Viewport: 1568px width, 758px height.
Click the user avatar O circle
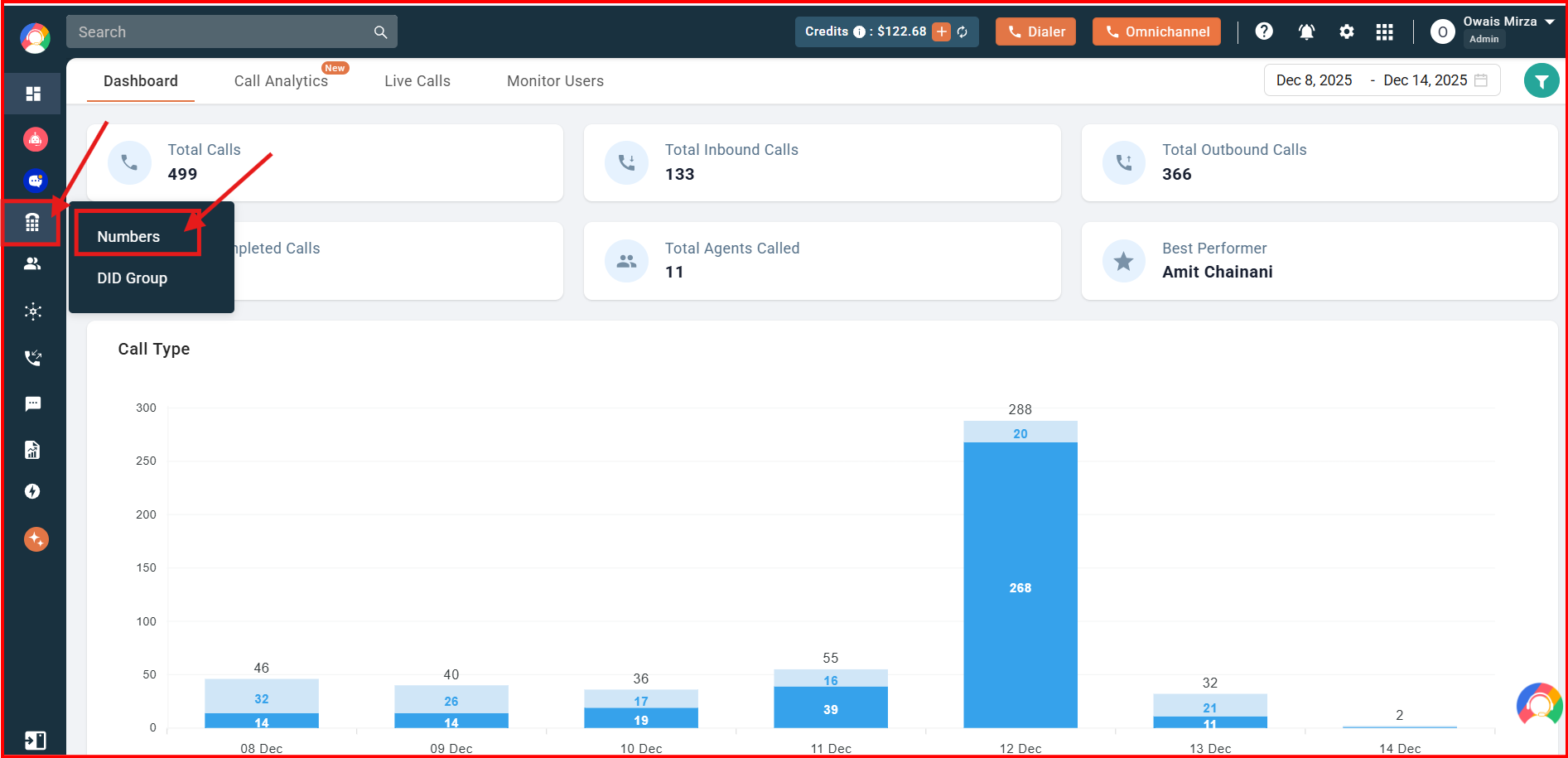click(x=1442, y=32)
